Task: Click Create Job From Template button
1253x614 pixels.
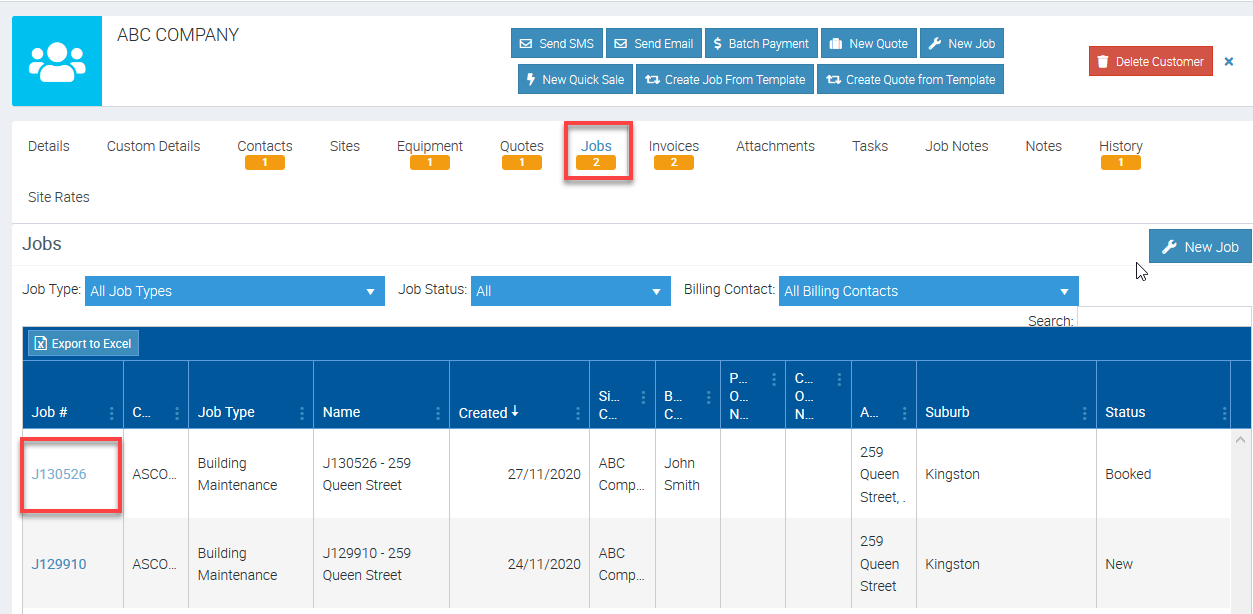Action: click(725, 80)
